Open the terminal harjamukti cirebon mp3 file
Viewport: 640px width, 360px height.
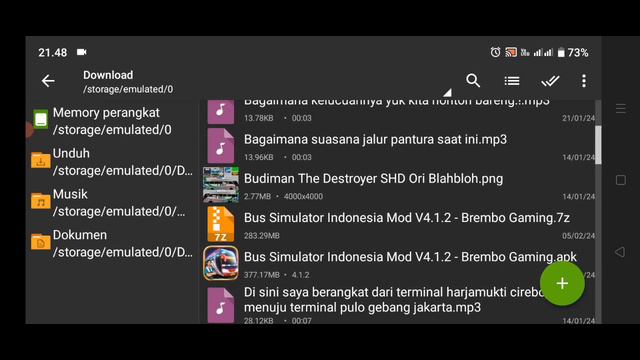click(x=399, y=304)
